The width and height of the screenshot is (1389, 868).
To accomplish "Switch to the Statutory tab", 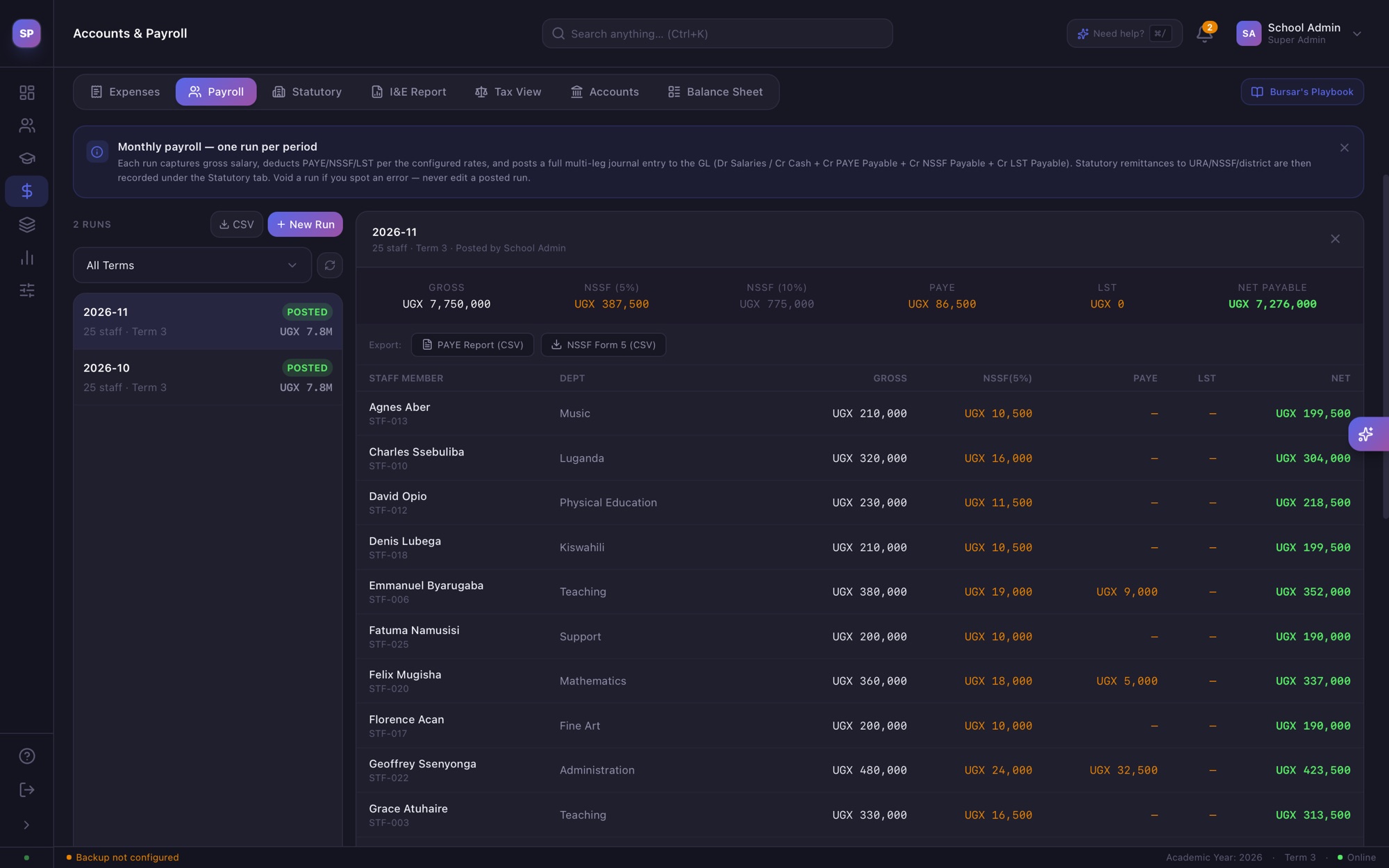I will (307, 92).
